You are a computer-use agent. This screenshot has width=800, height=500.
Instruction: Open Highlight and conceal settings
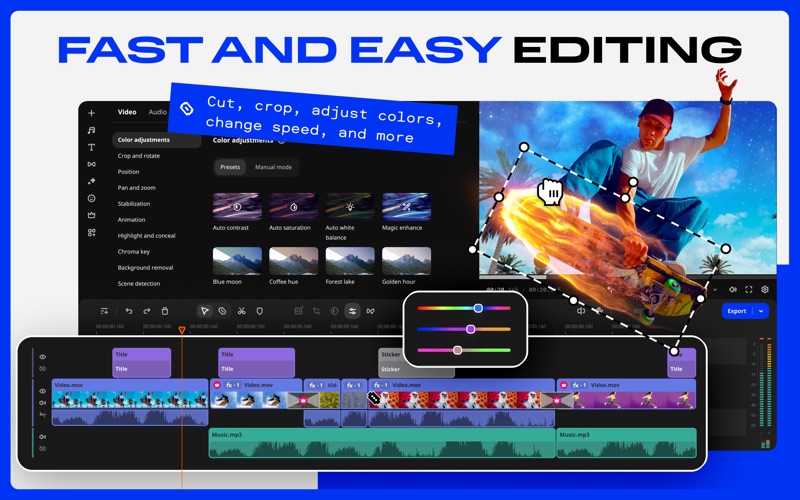pos(146,236)
